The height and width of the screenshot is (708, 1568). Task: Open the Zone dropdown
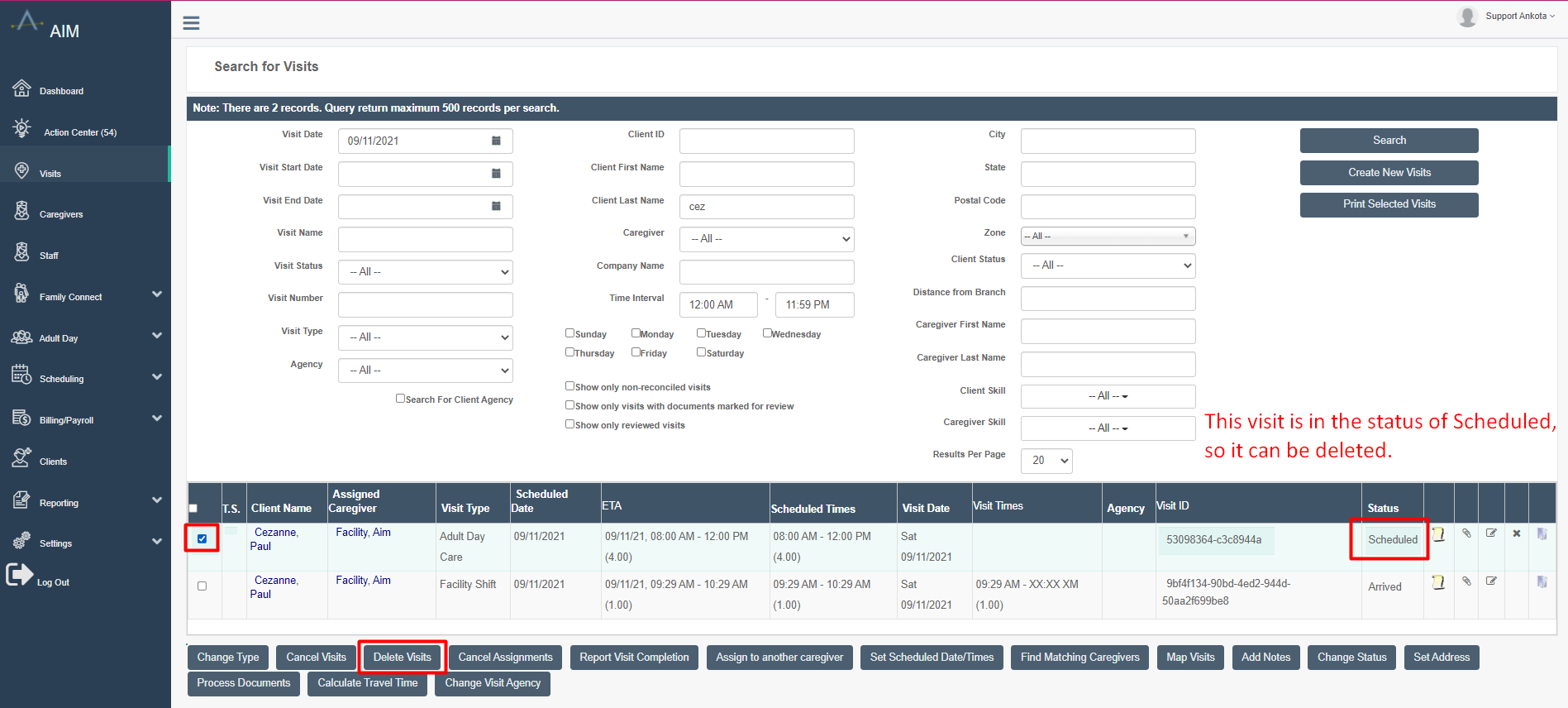point(1108,237)
